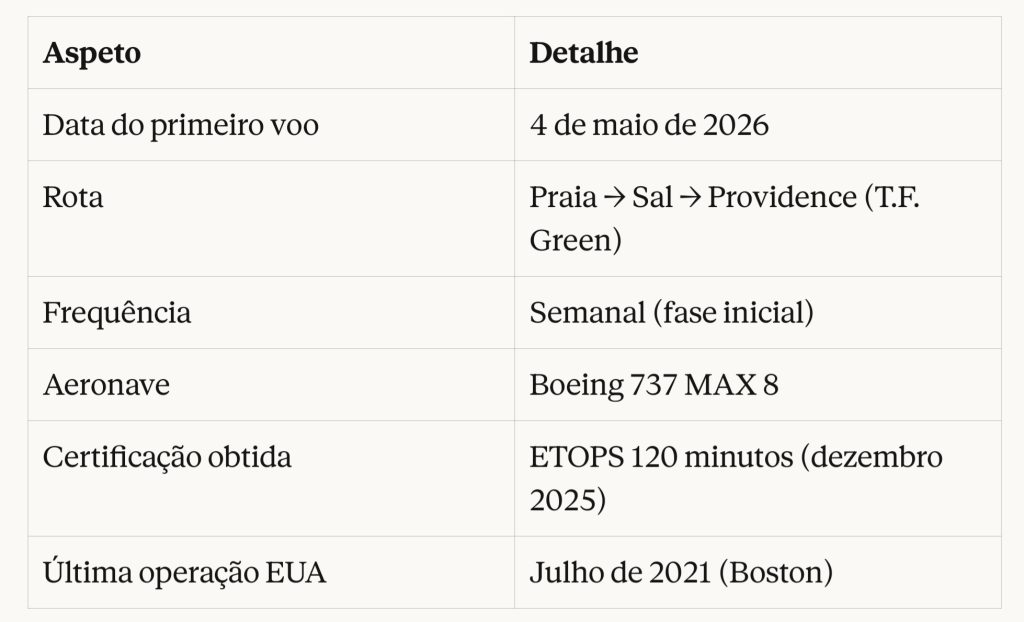The image size is (1024, 622).
Task: Click the Semanal (fase inicial) cell
Action: click(x=671, y=313)
